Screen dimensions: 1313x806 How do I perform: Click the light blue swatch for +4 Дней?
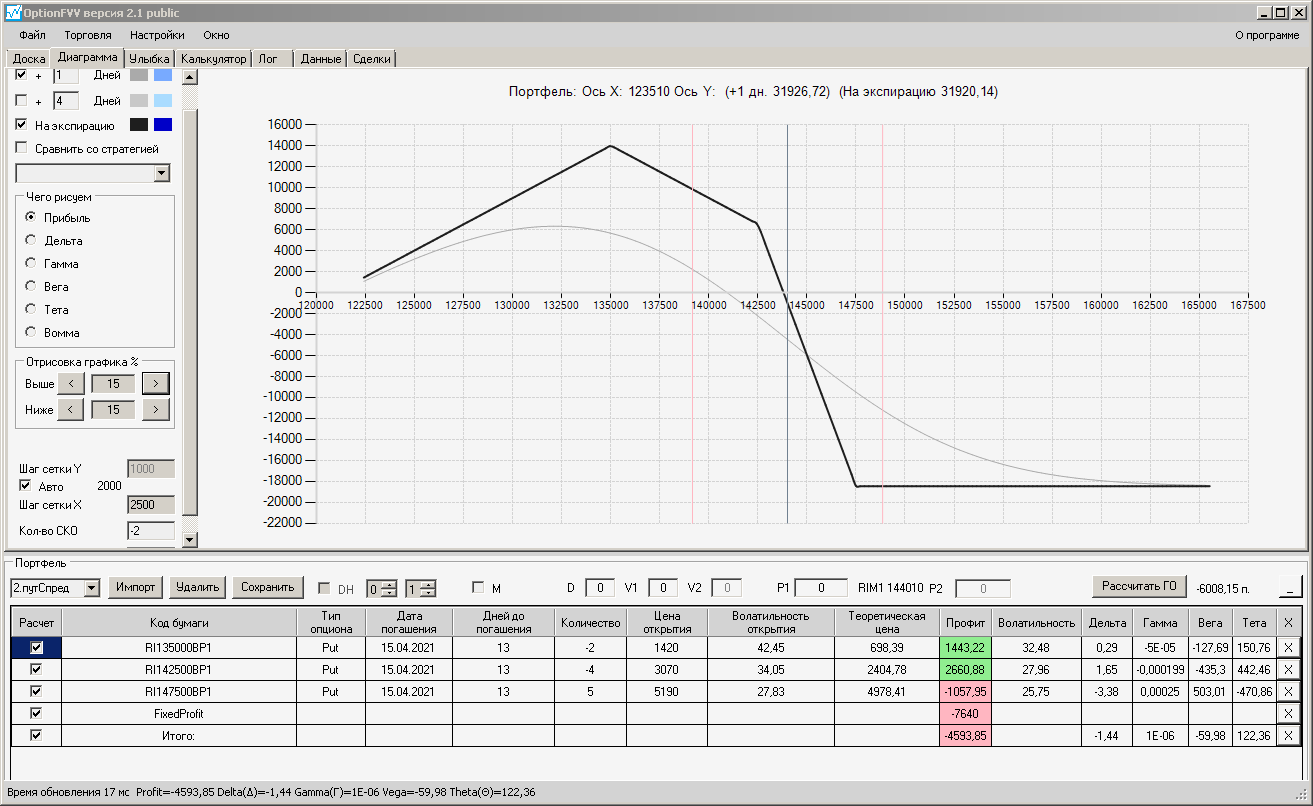click(163, 101)
